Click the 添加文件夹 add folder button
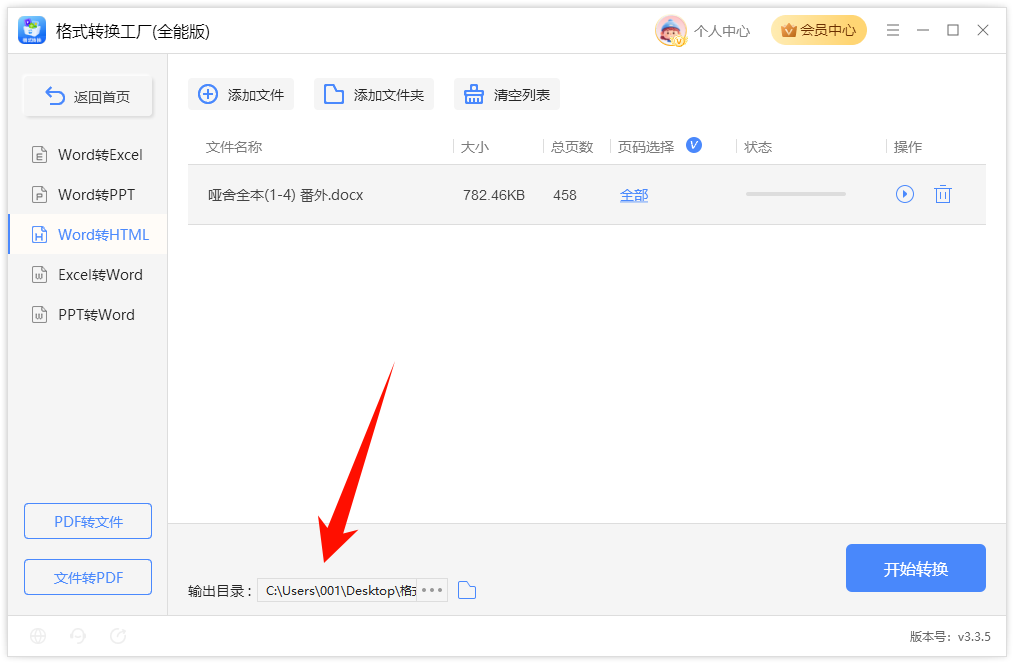The height and width of the screenshot is (664, 1014). (x=374, y=94)
